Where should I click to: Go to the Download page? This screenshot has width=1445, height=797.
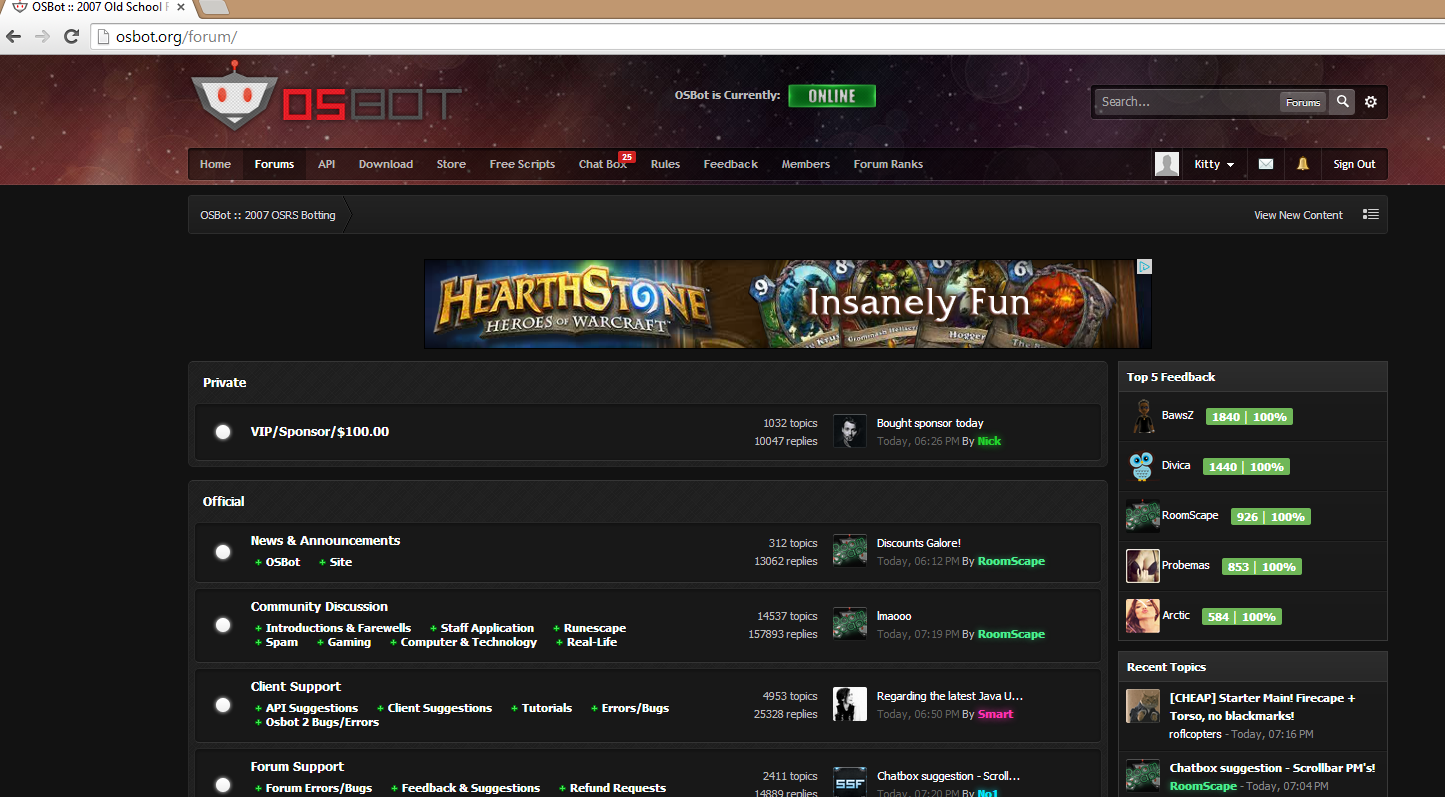[386, 164]
